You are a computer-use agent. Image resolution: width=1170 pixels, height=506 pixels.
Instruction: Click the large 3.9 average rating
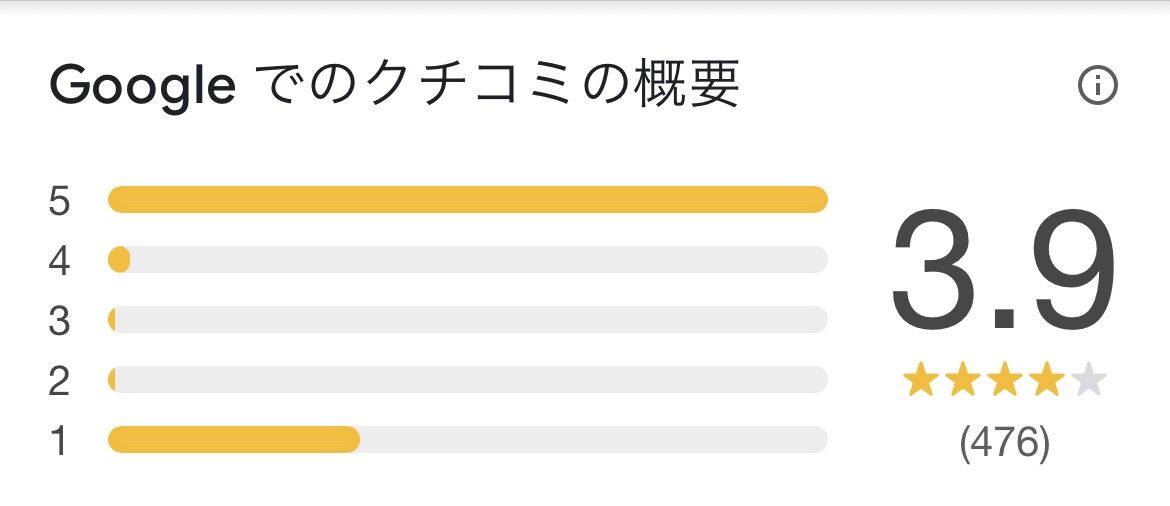(x=1003, y=272)
